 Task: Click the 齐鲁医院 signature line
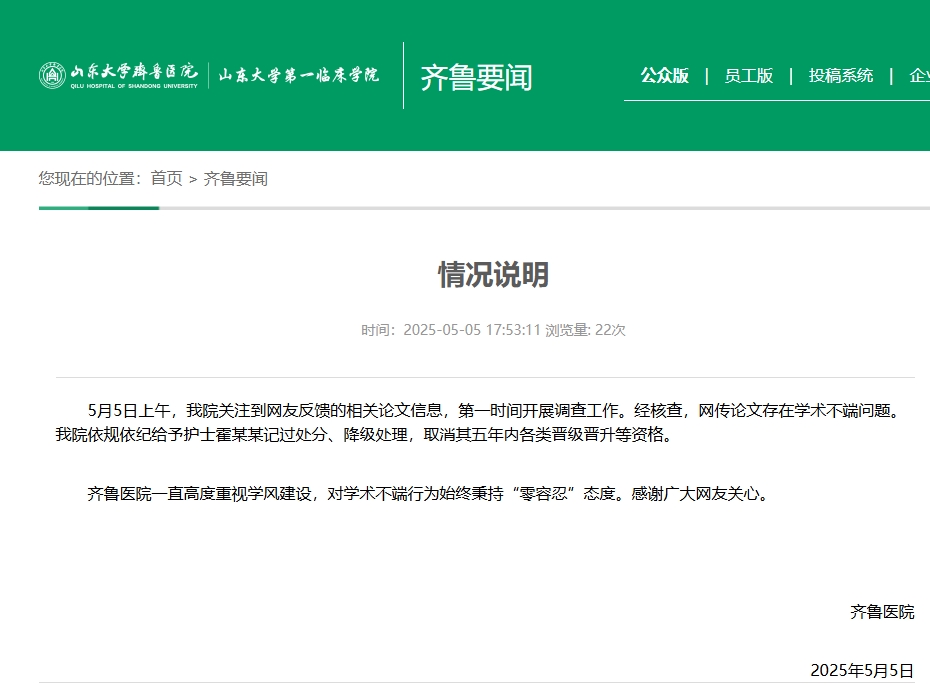882,612
